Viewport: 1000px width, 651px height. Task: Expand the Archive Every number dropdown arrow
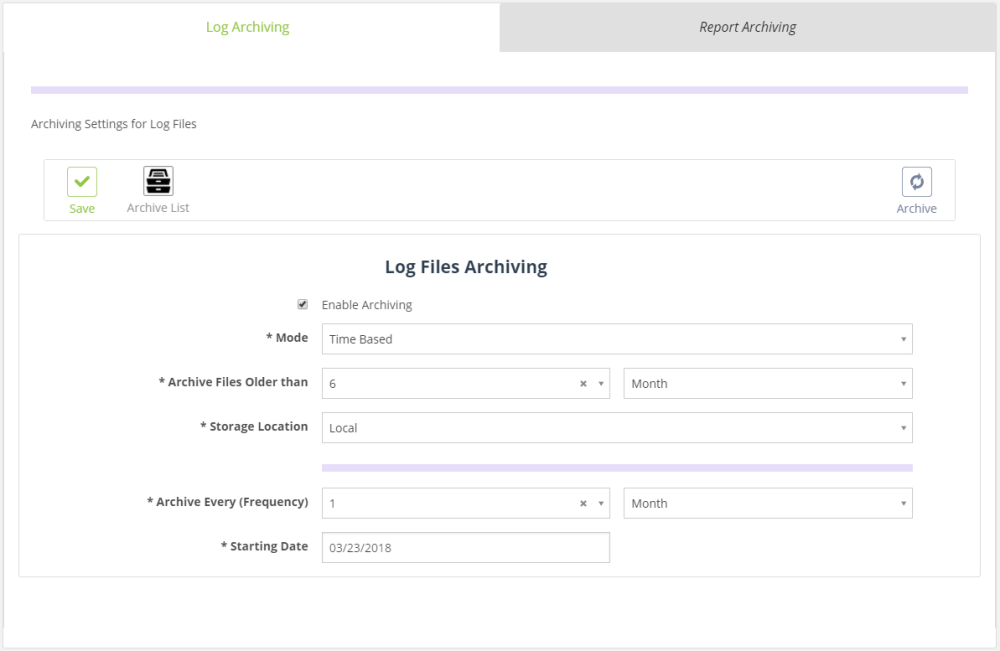pyautogui.click(x=601, y=504)
